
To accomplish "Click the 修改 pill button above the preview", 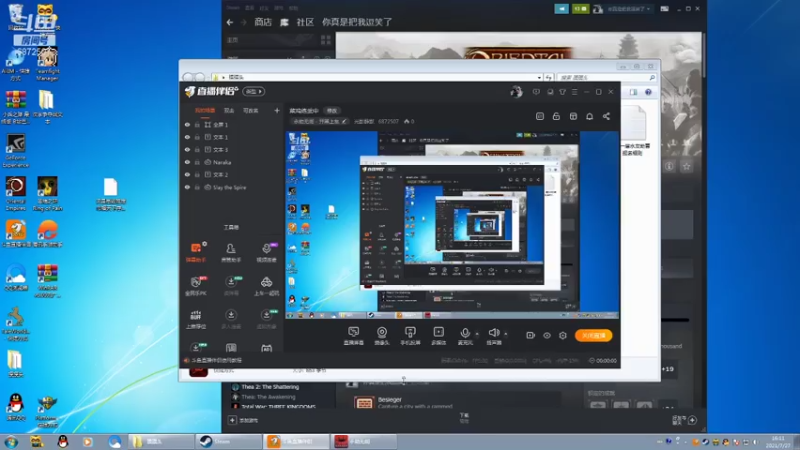I will click(332, 111).
